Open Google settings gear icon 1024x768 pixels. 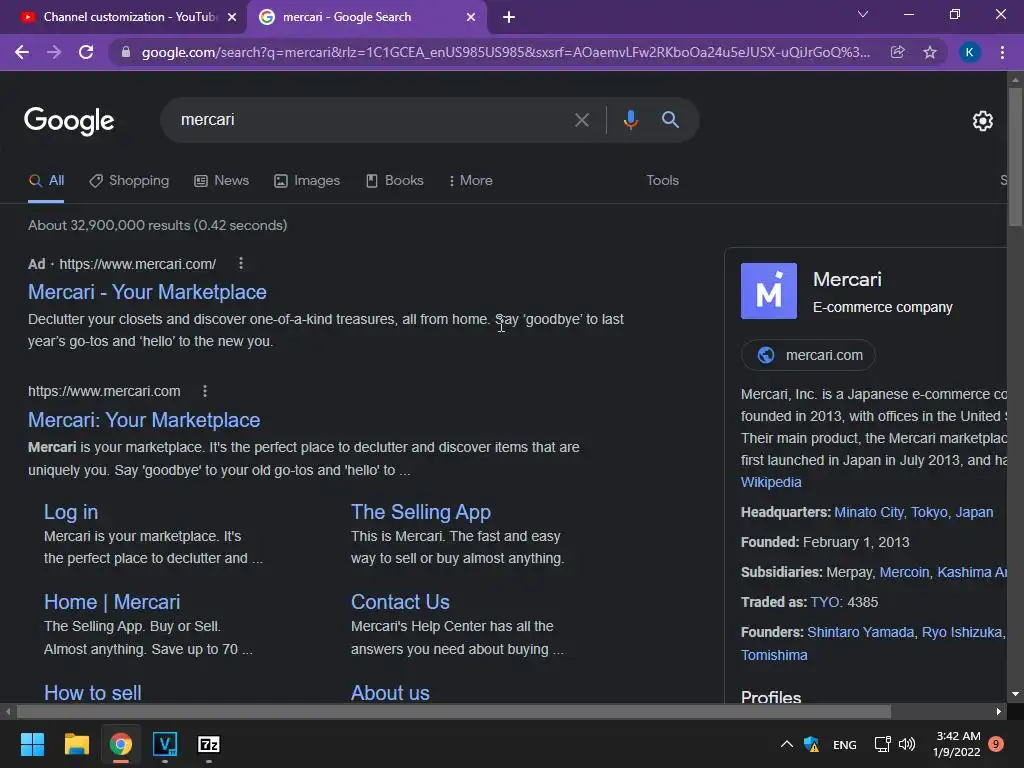983,121
